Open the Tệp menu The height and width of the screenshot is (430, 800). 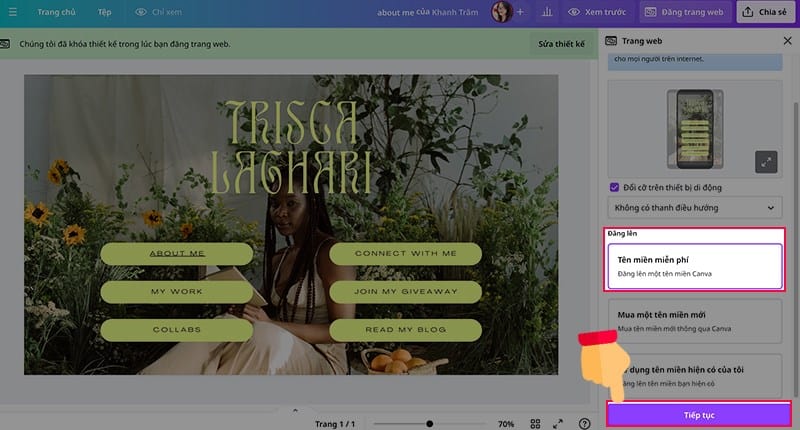point(105,13)
